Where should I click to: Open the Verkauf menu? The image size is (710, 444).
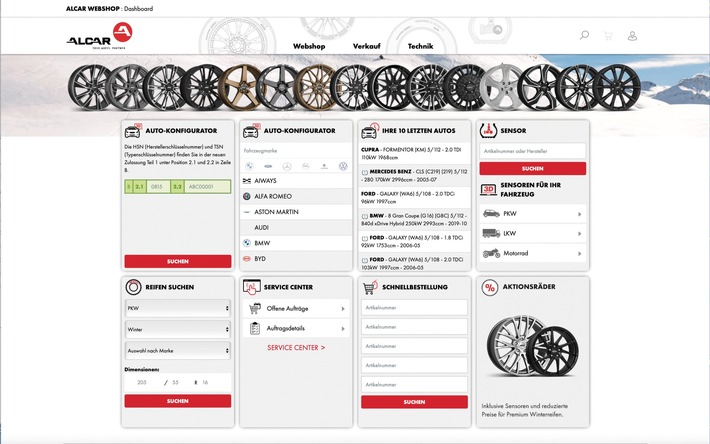coord(366,46)
